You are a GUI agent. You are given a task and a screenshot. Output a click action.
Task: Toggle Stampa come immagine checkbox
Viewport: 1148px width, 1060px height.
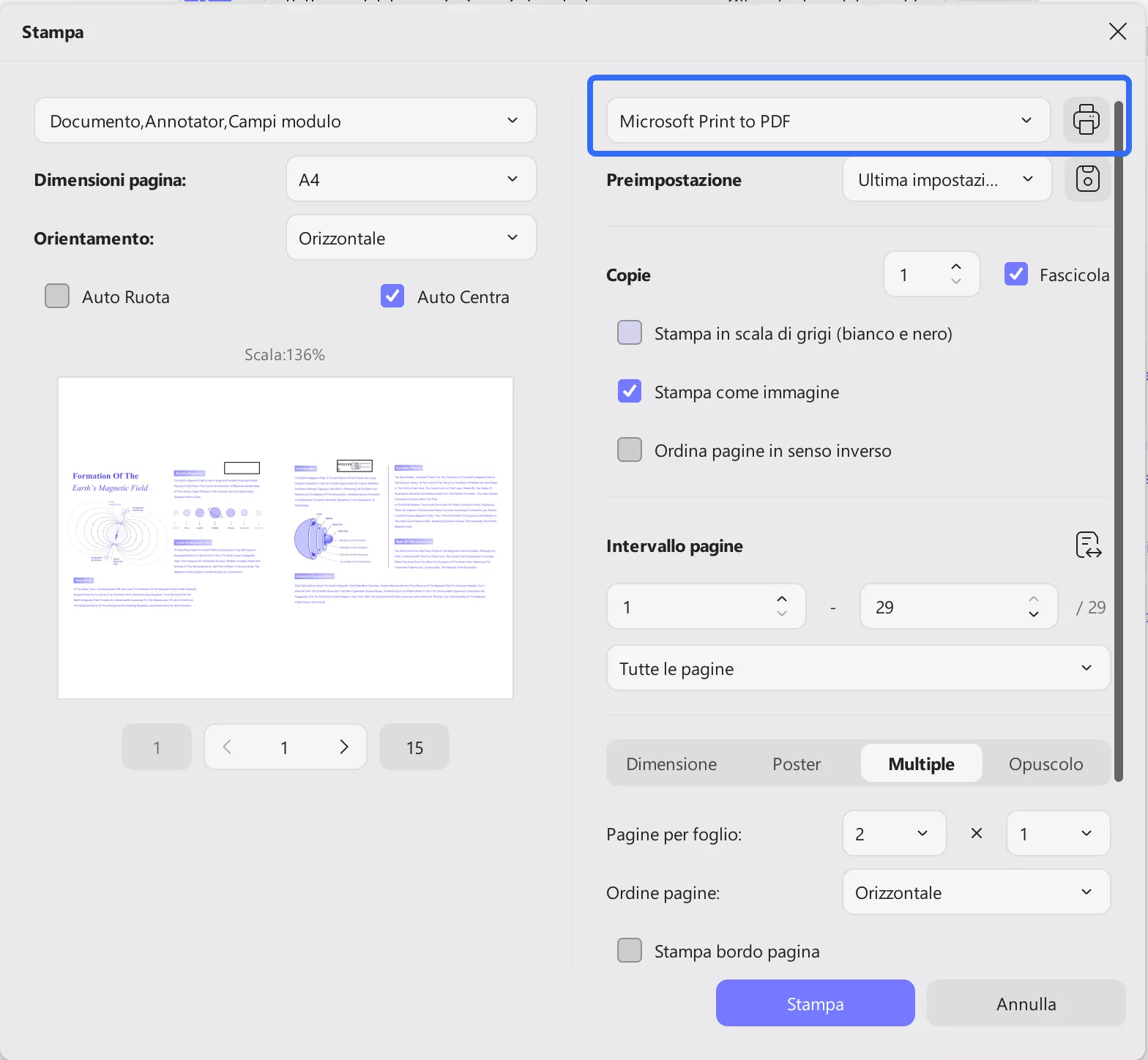coord(630,392)
